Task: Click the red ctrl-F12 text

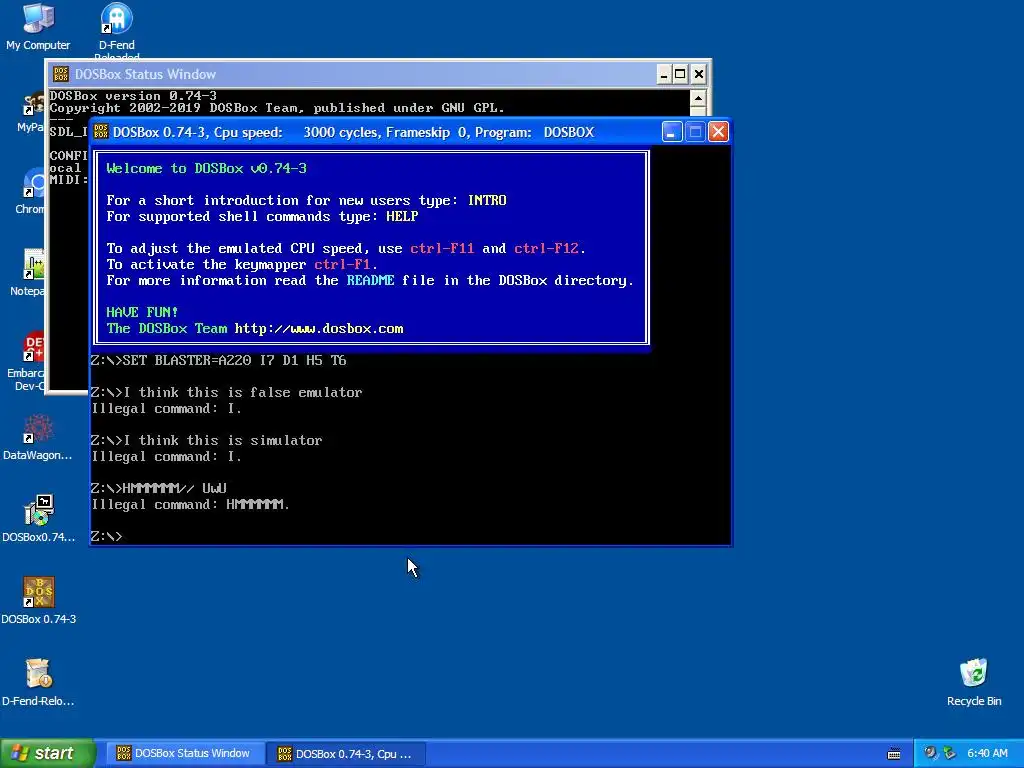Action: tap(547, 248)
